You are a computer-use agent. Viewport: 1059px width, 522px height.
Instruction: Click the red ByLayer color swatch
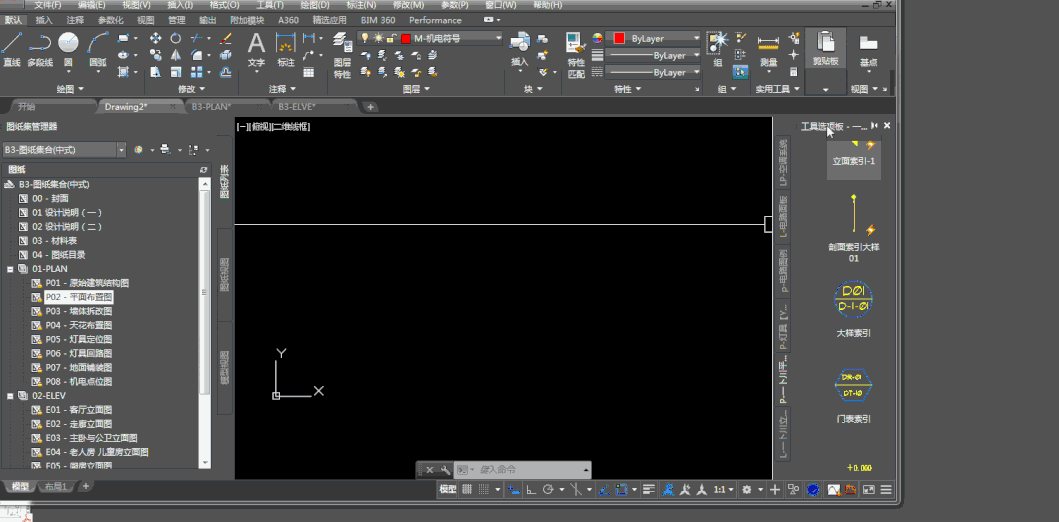point(619,38)
